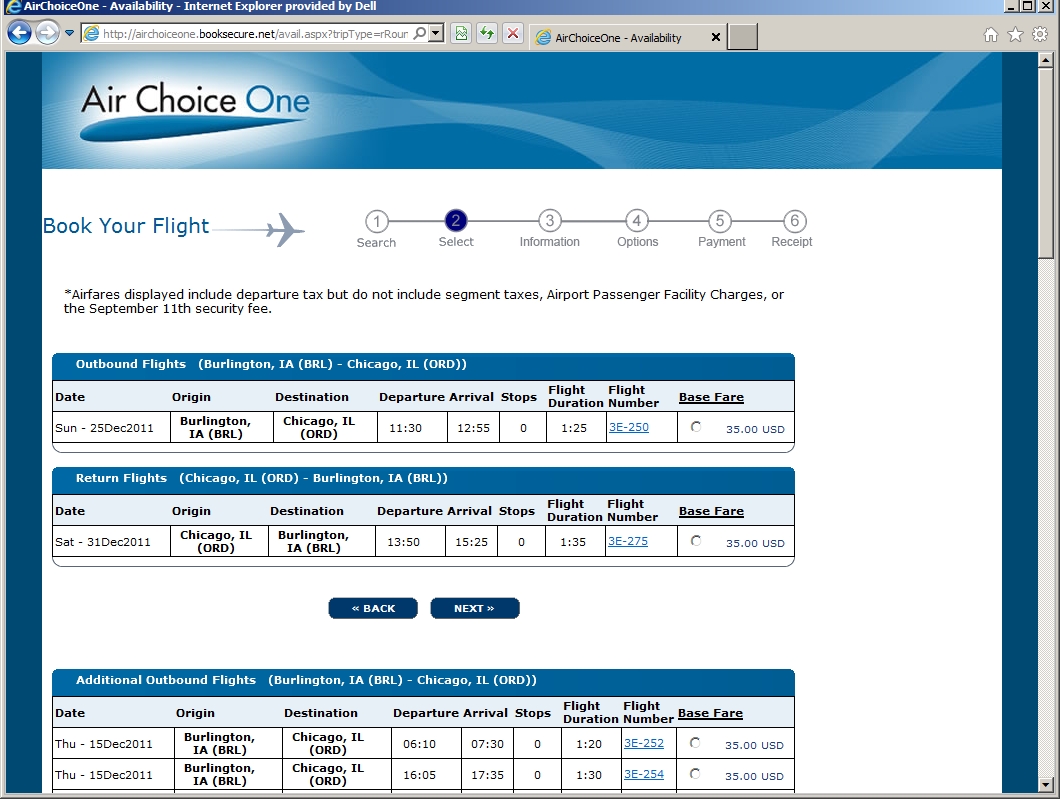Image resolution: width=1060 pixels, height=799 pixels.
Task: Select the 3E-254 fare radio
Action: pos(695,774)
